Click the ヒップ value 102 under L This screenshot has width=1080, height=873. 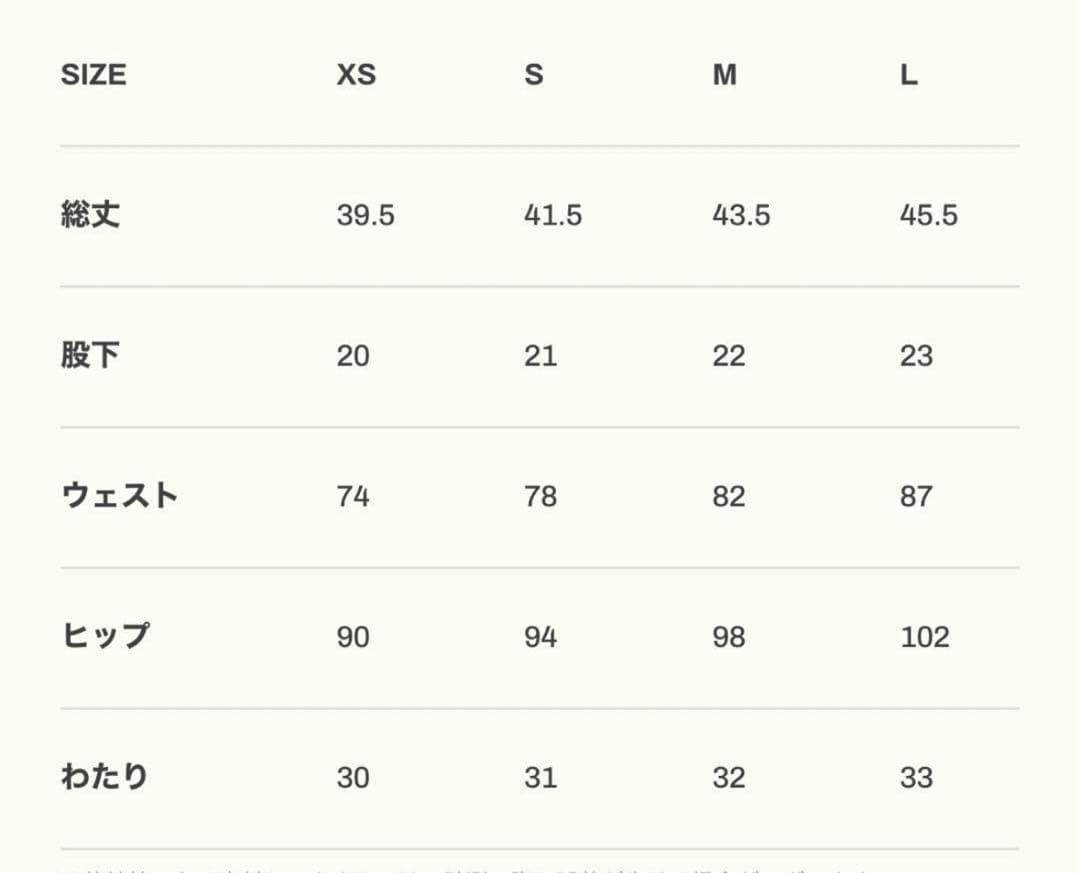click(x=925, y=637)
